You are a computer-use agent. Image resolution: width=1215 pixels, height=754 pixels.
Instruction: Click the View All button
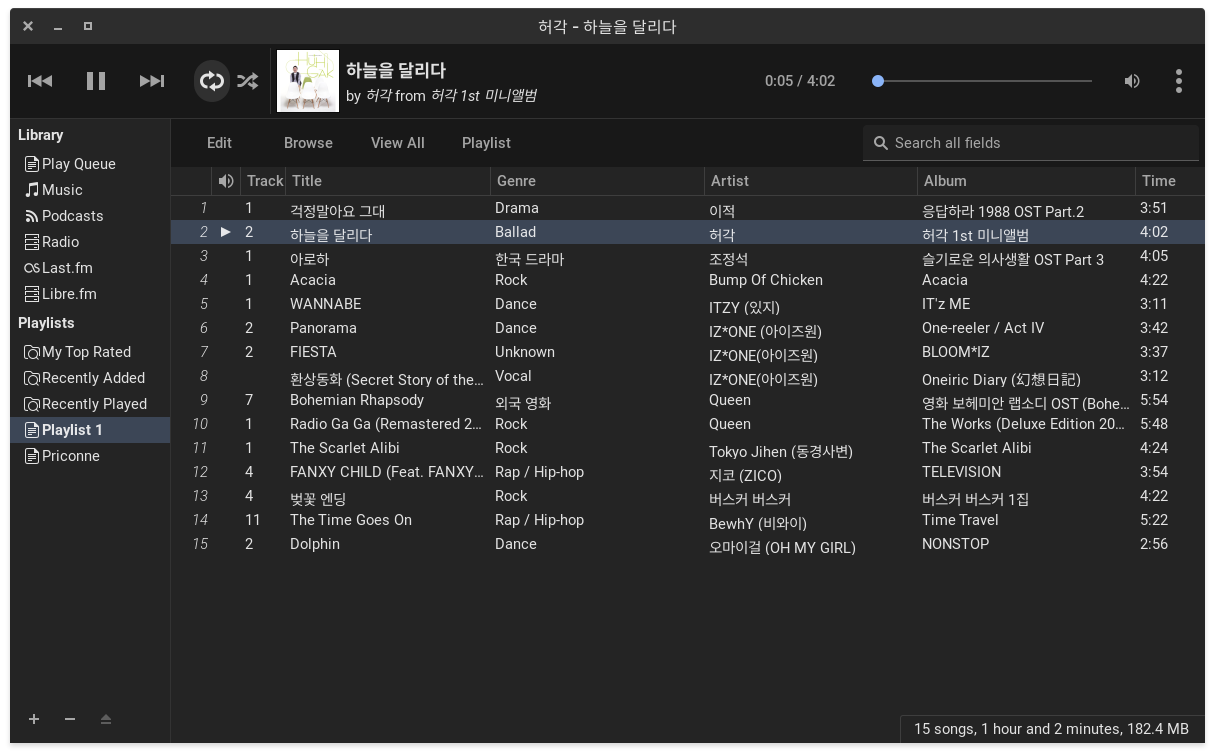pos(397,143)
